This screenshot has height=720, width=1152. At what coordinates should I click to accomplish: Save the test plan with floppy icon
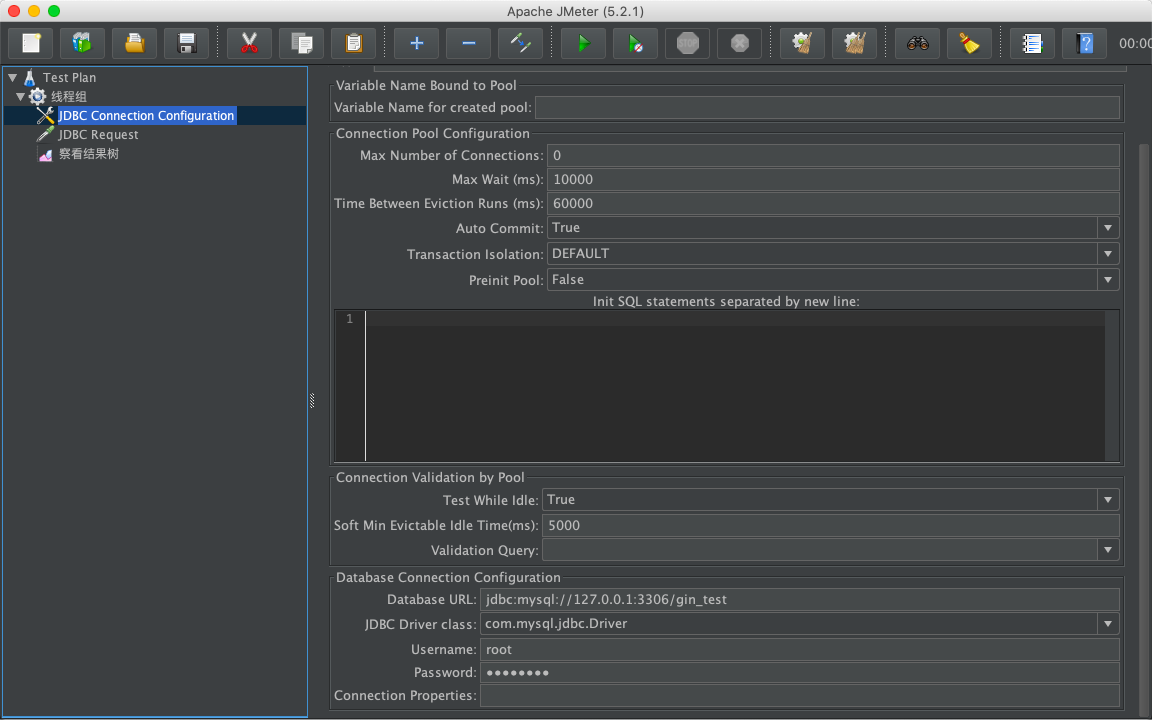pyautogui.click(x=187, y=43)
